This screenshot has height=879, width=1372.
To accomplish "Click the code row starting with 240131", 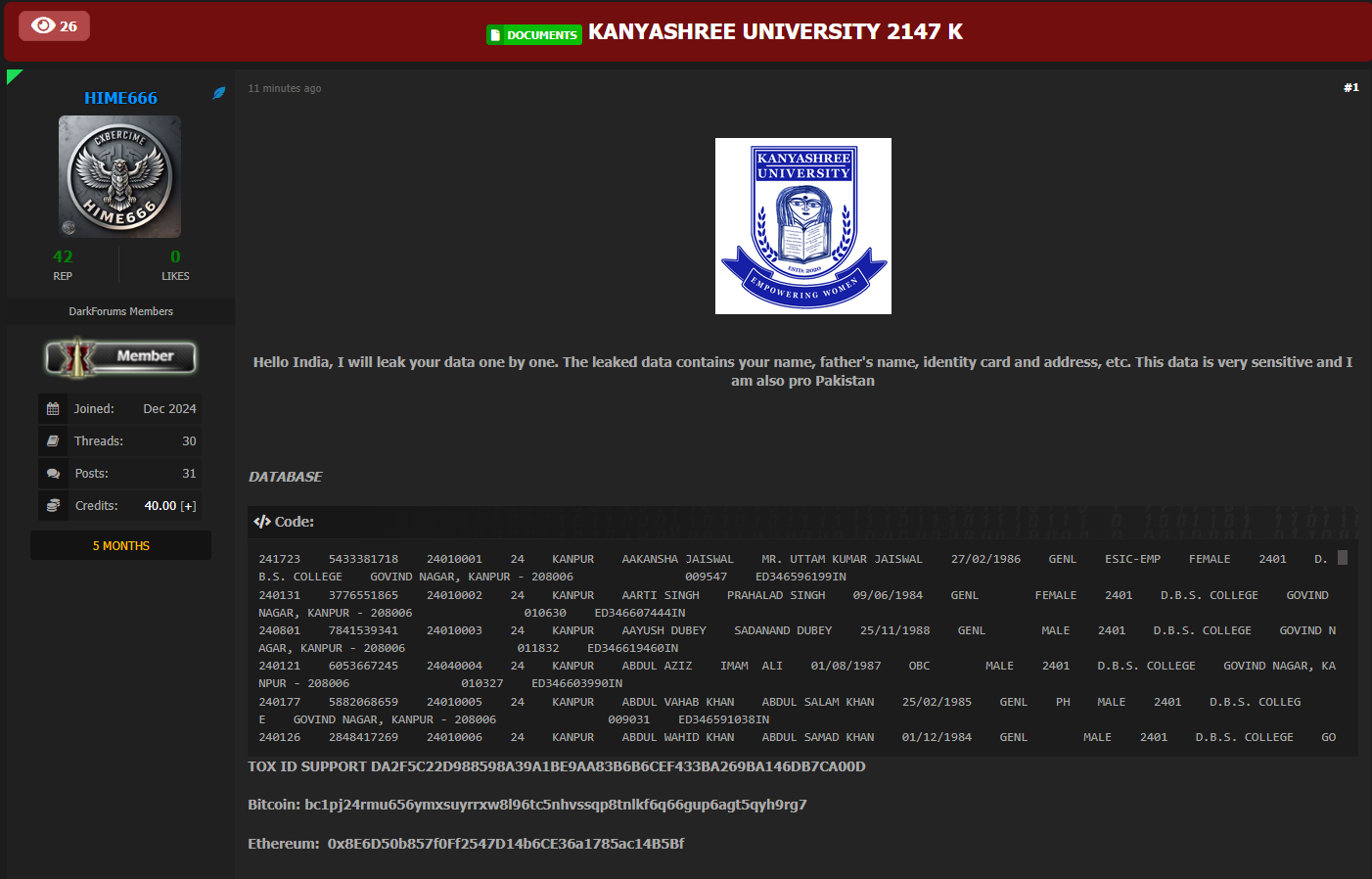I will 793,604.
